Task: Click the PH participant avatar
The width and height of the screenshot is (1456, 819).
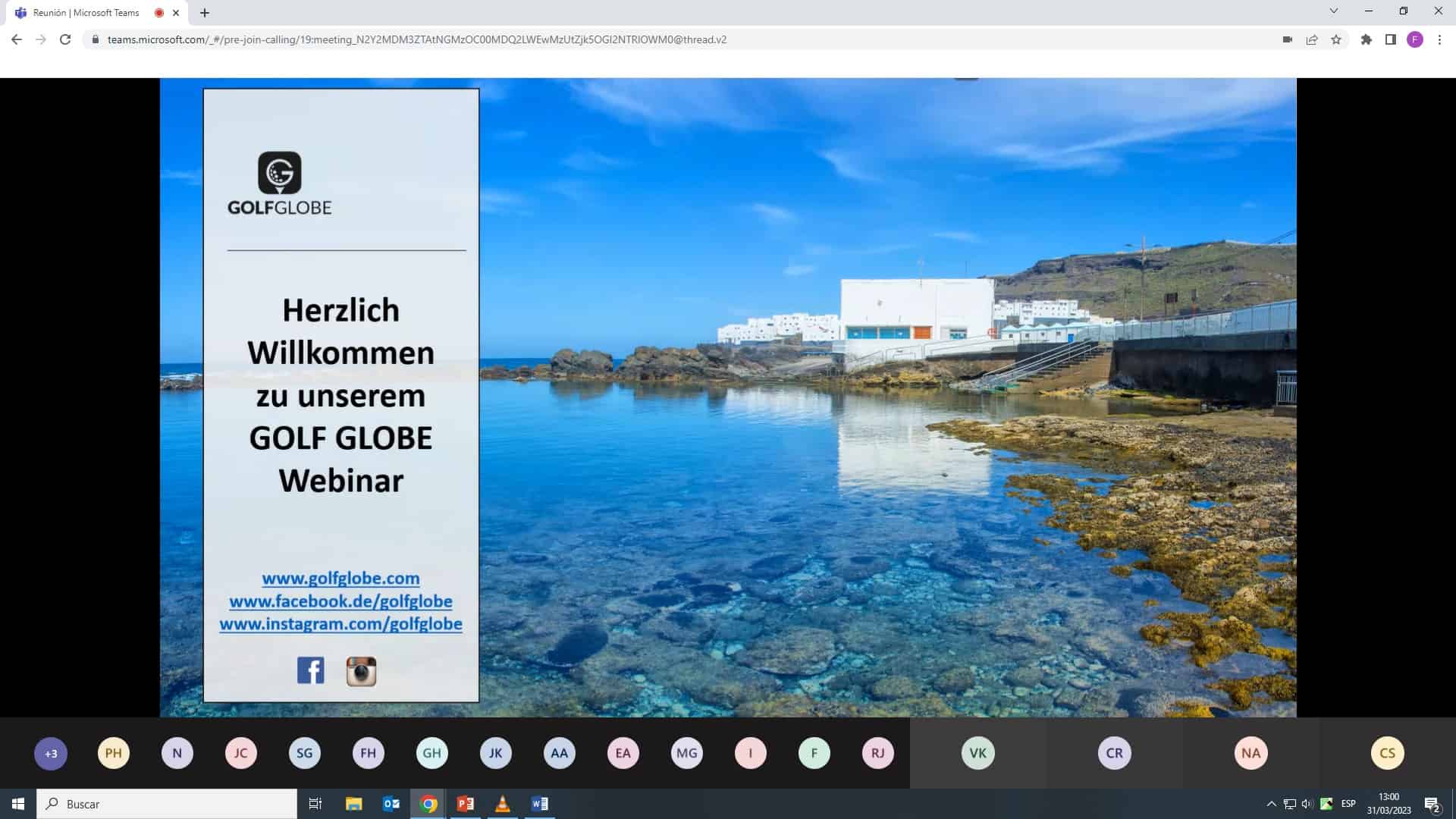Action: pyautogui.click(x=113, y=753)
